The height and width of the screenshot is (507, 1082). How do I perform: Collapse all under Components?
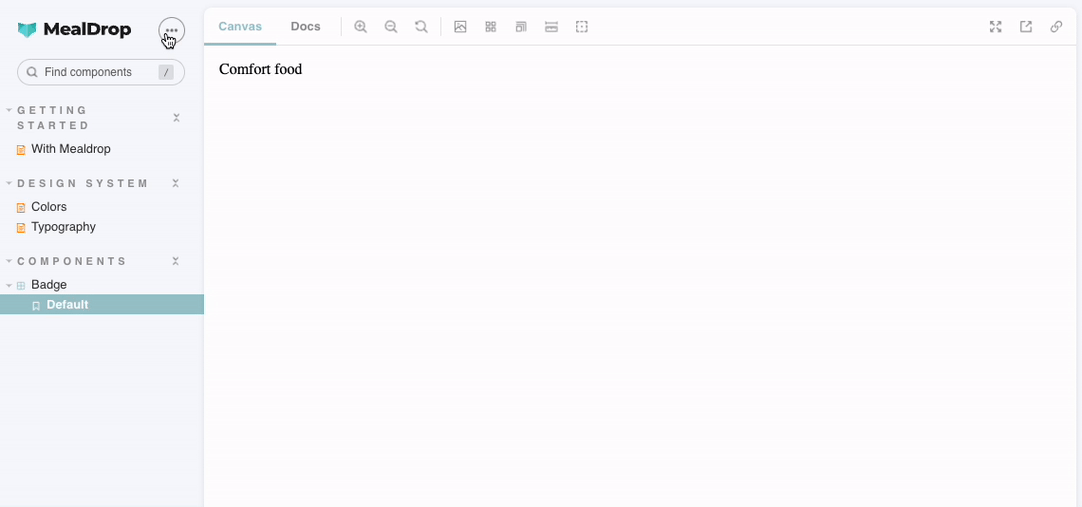[176, 261]
